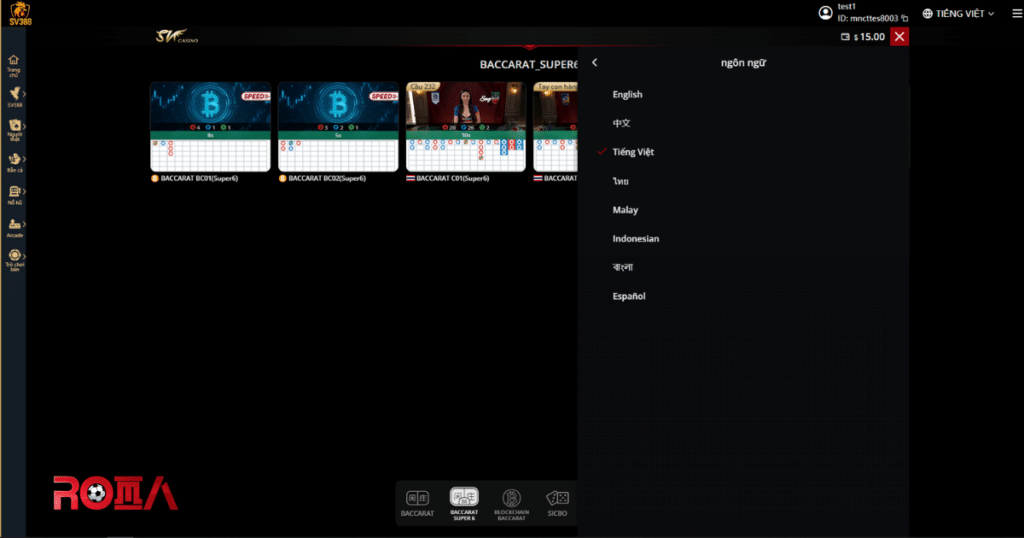This screenshot has height=538, width=1024.
Task: Click the SV388 logo at top left
Action: point(20,13)
